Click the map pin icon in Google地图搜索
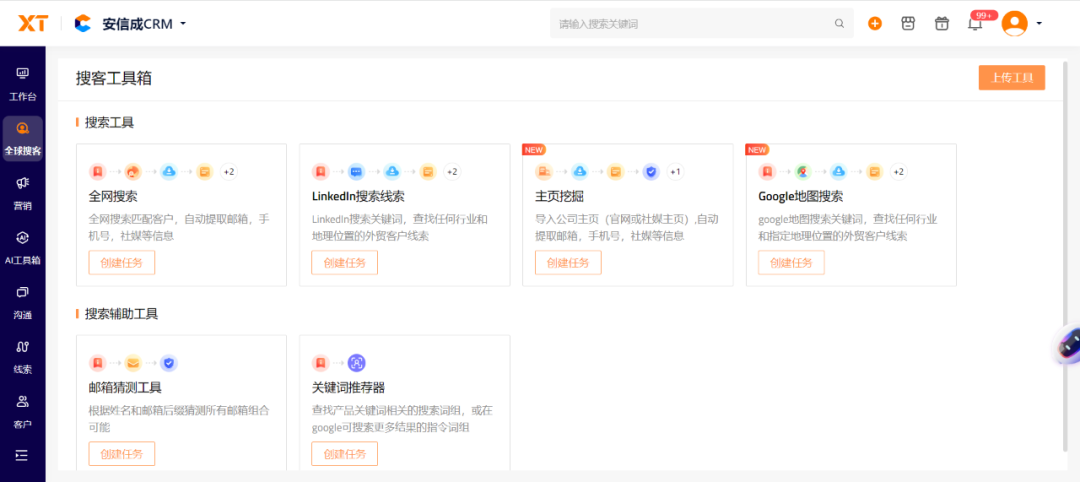Screen dimensions: 1080x482 pos(802,171)
